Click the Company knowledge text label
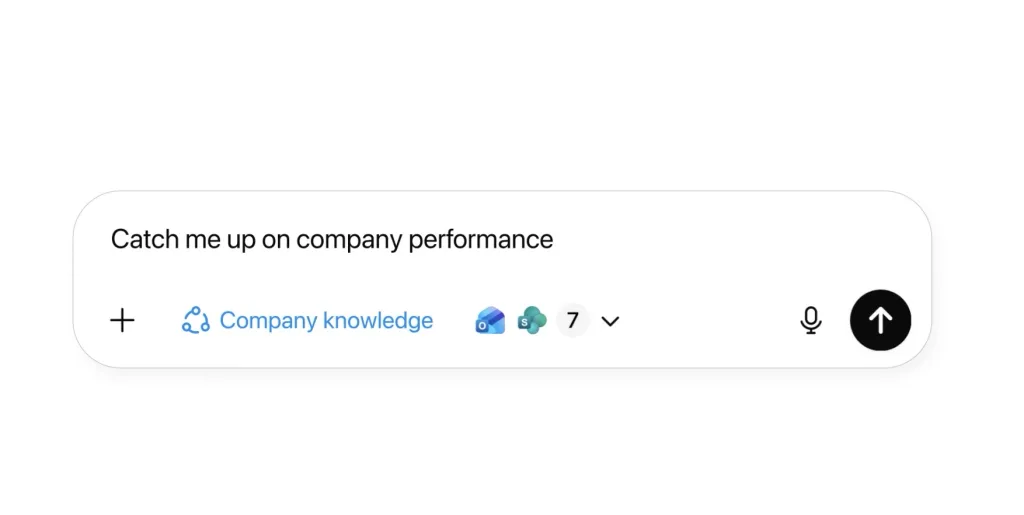Screen dimensions: 1024x515 pyautogui.click(x=326, y=320)
